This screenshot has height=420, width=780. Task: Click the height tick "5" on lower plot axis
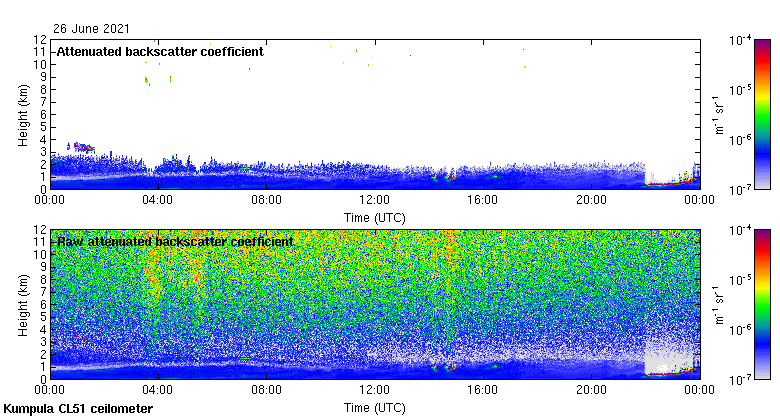pos(43,317)
